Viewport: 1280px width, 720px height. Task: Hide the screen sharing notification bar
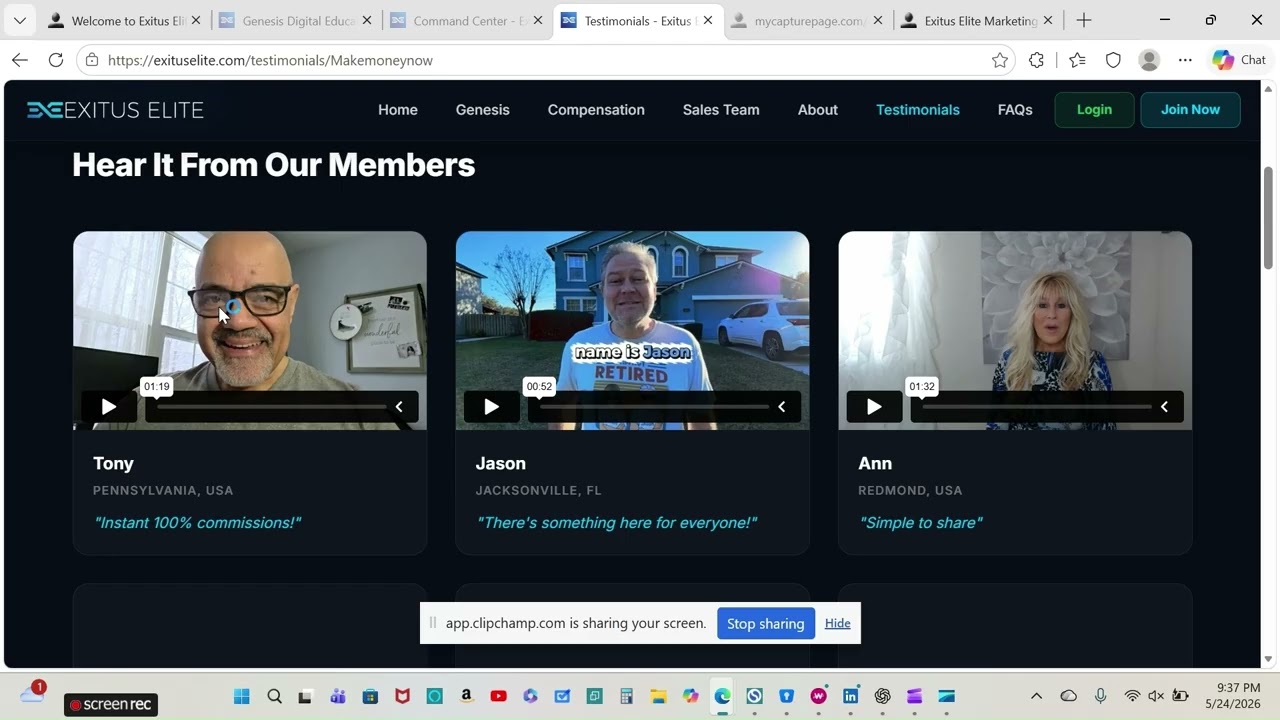pos(838,623)
